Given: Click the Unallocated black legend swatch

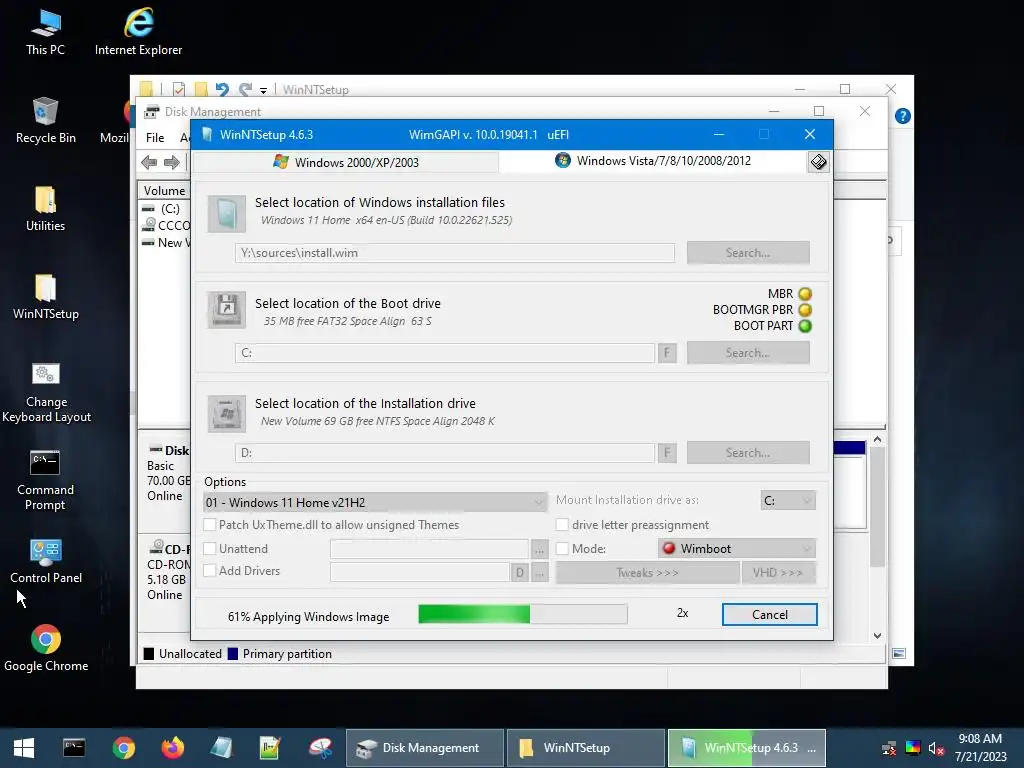Looking at the screenshot, I should [x=149, y=654].
